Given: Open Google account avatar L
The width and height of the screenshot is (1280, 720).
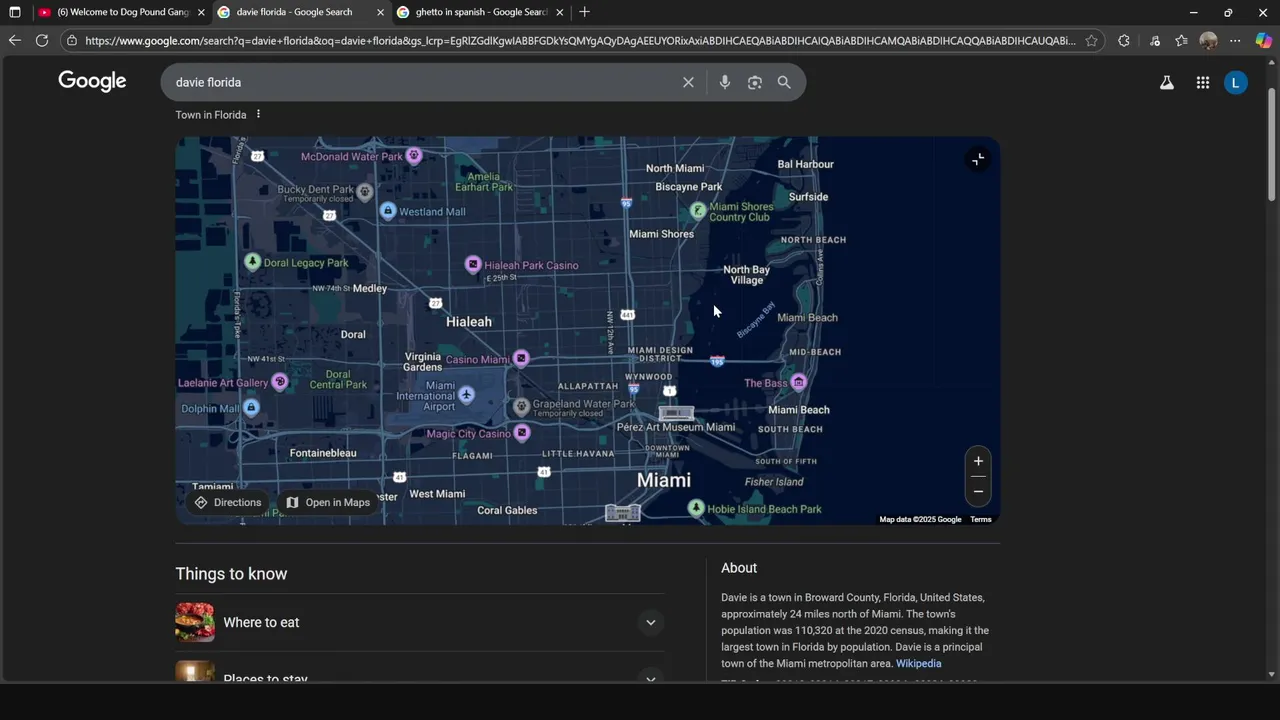Looking at the screenshot, I should pyautogui.click(x=1236, y=83).
